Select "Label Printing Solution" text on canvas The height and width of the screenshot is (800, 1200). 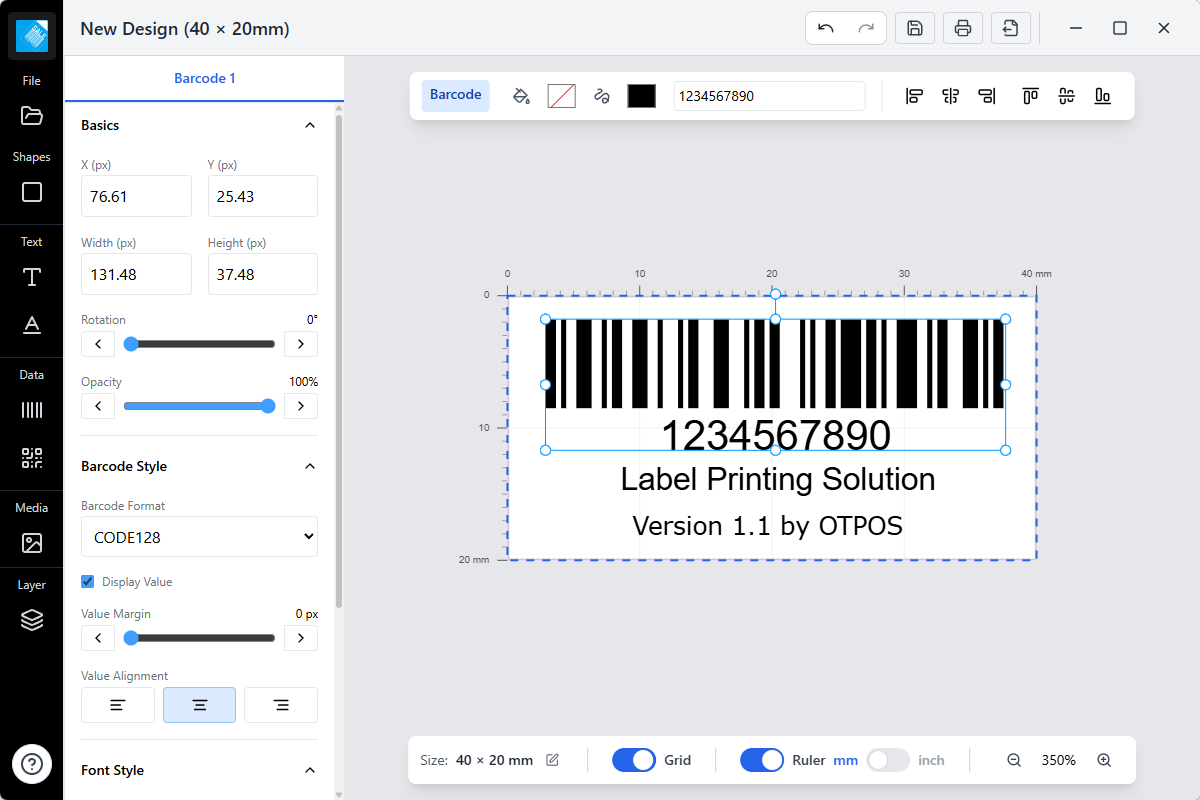(778, 480)
